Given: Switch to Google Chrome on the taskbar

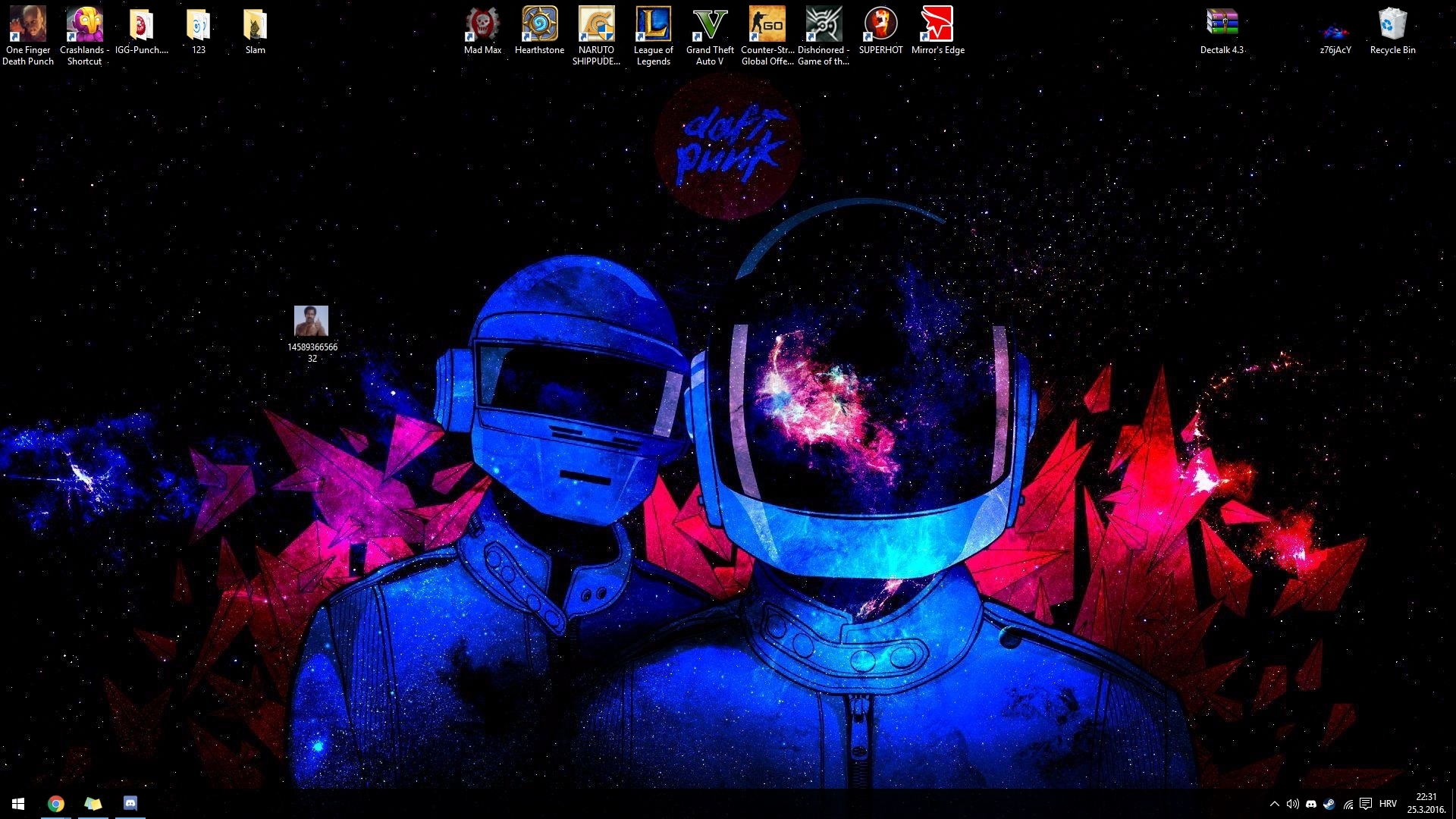Looking at the screenshot, I should pos(56,804).
